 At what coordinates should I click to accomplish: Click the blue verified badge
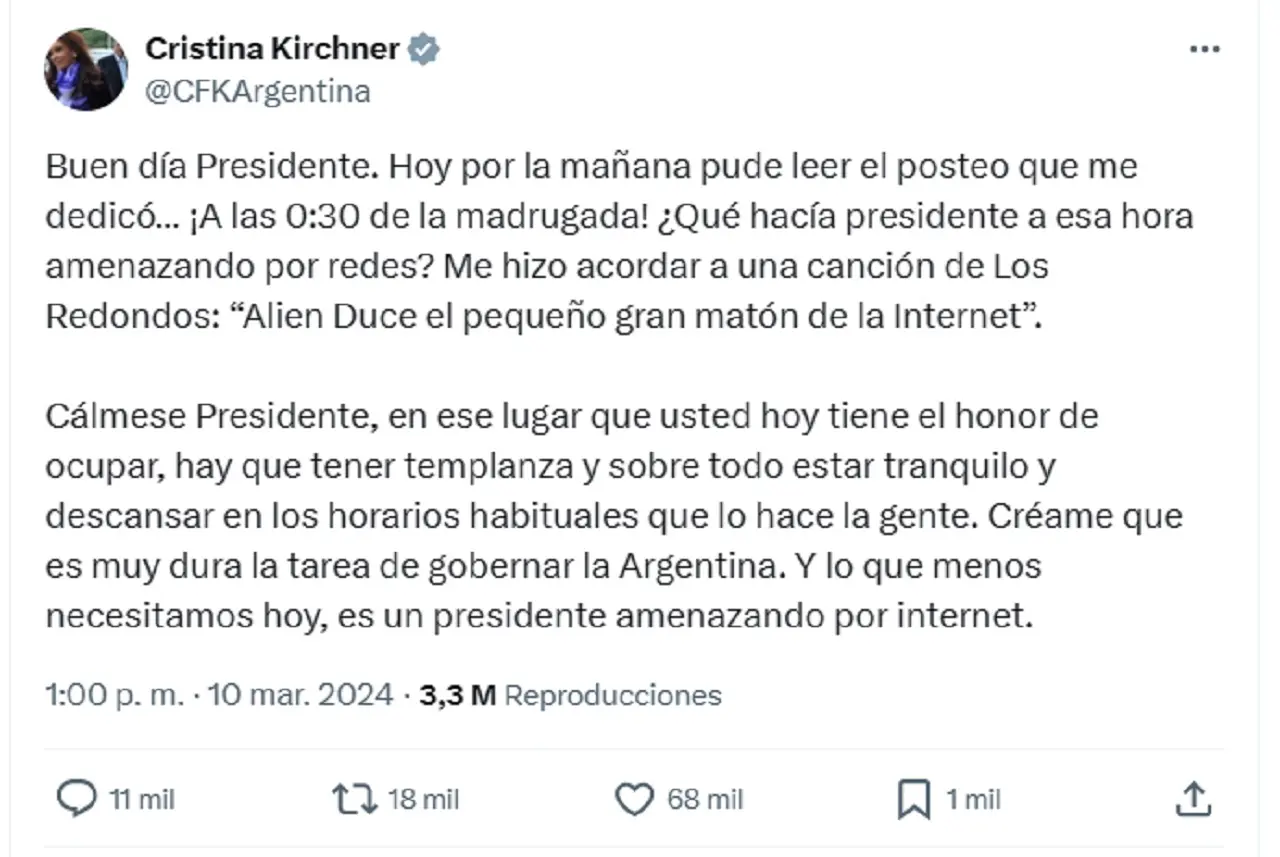424,48
